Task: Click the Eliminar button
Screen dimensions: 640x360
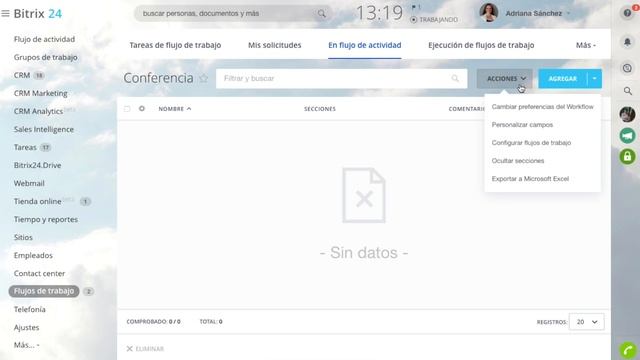Action: [145, 349]
